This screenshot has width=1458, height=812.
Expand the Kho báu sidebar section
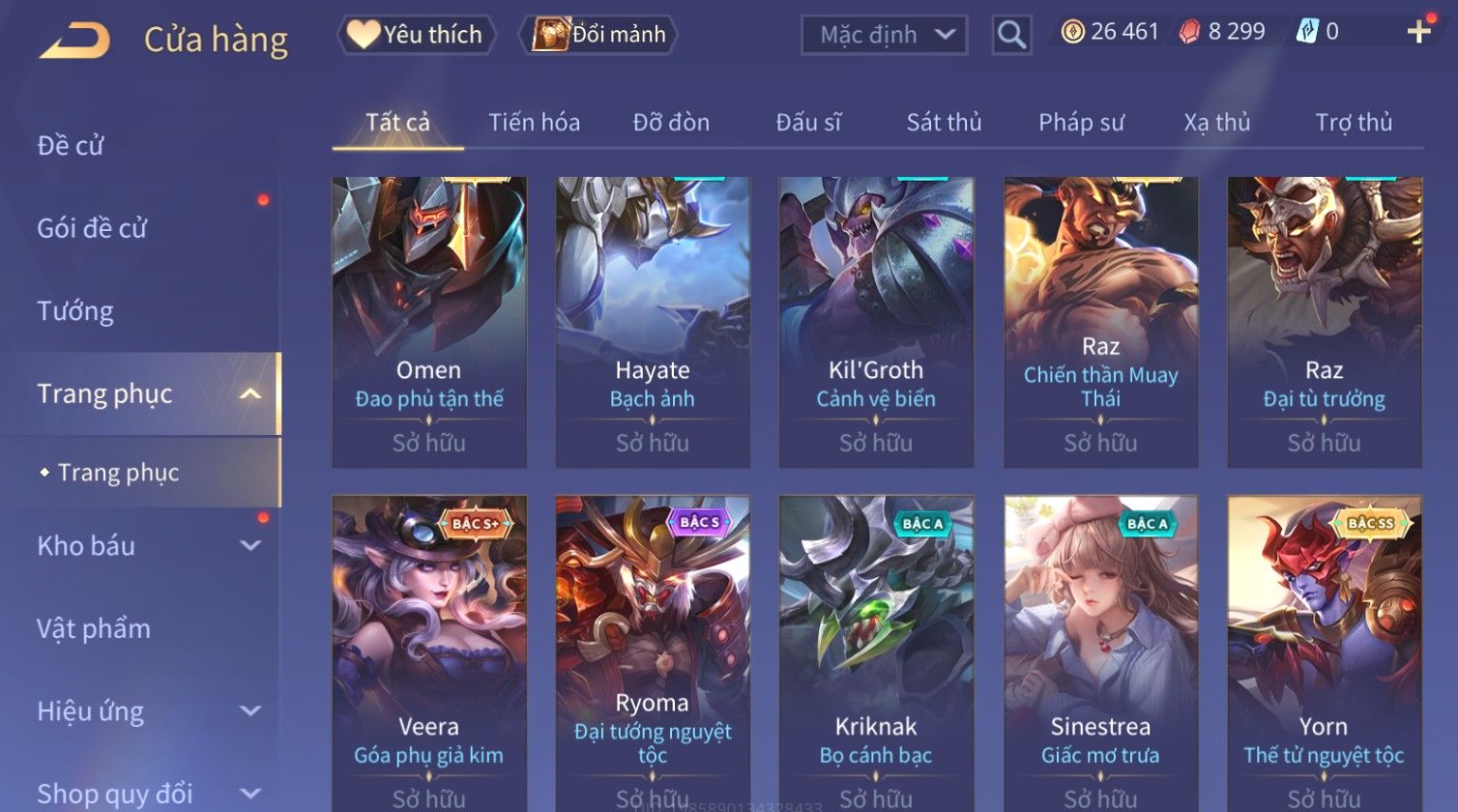click(x=250, y=545)
